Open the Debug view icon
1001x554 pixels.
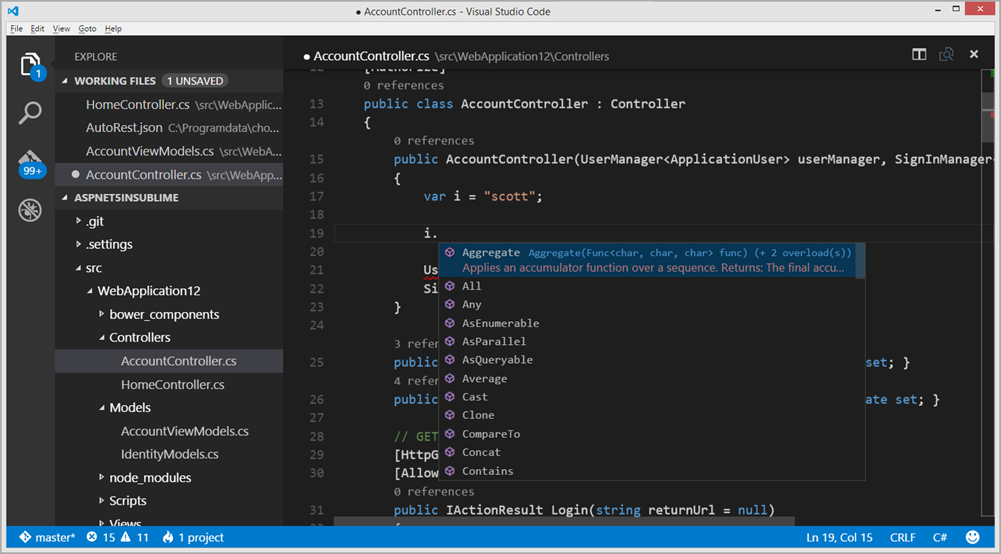[30, 210]
